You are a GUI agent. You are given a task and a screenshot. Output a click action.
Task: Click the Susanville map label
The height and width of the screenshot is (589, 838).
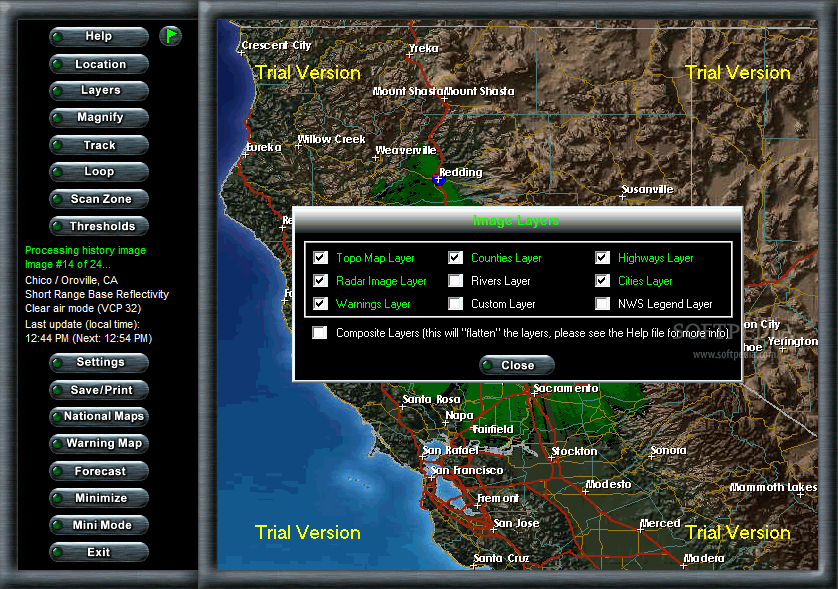click(647, 189)
